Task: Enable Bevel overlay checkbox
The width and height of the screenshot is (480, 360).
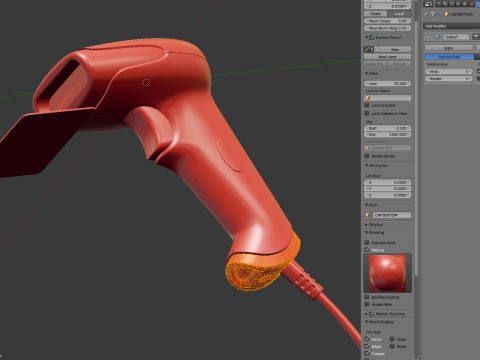Action: [x=392, y=346]
